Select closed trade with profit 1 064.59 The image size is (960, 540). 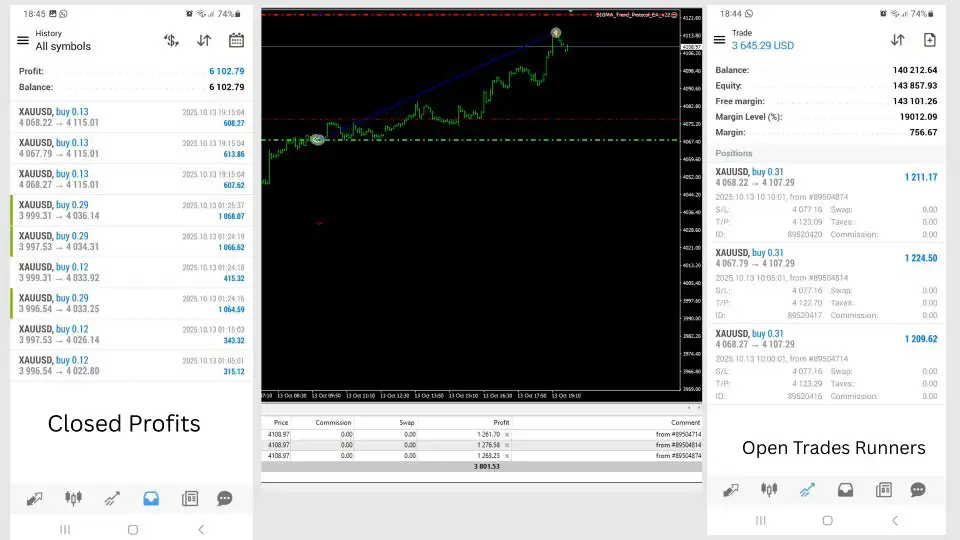132,303
